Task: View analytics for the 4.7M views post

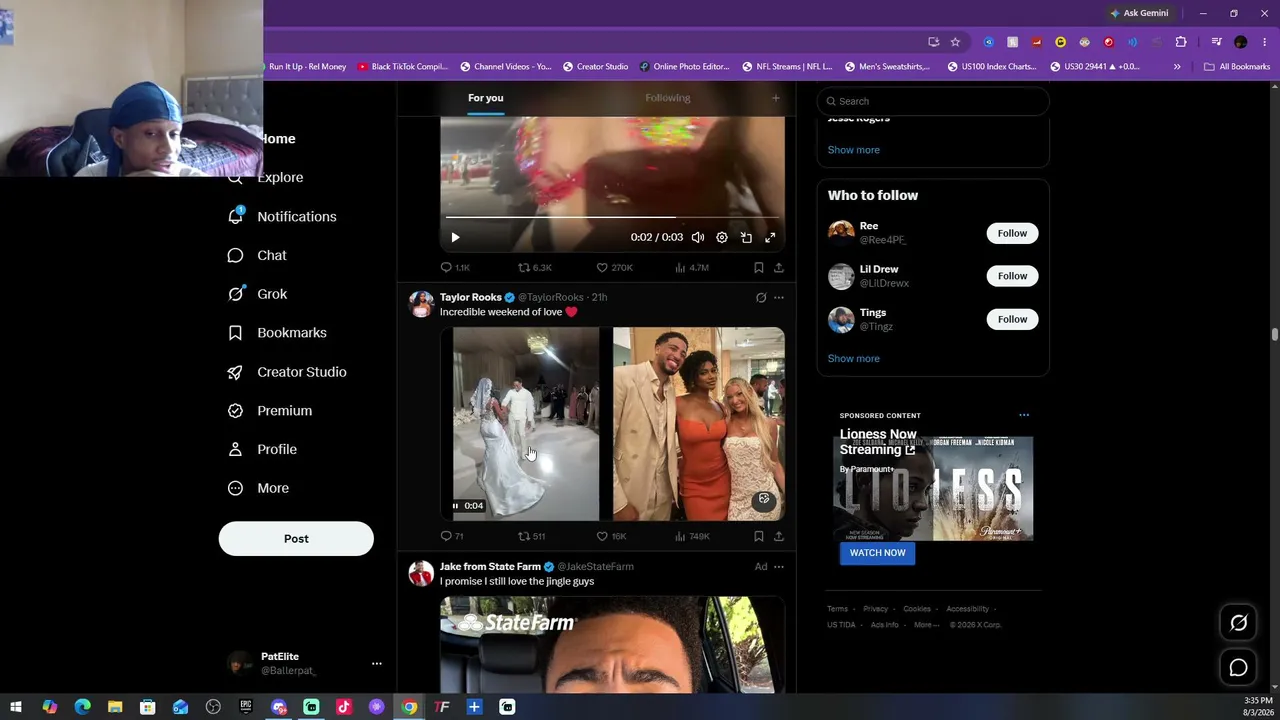Action: 692,268
